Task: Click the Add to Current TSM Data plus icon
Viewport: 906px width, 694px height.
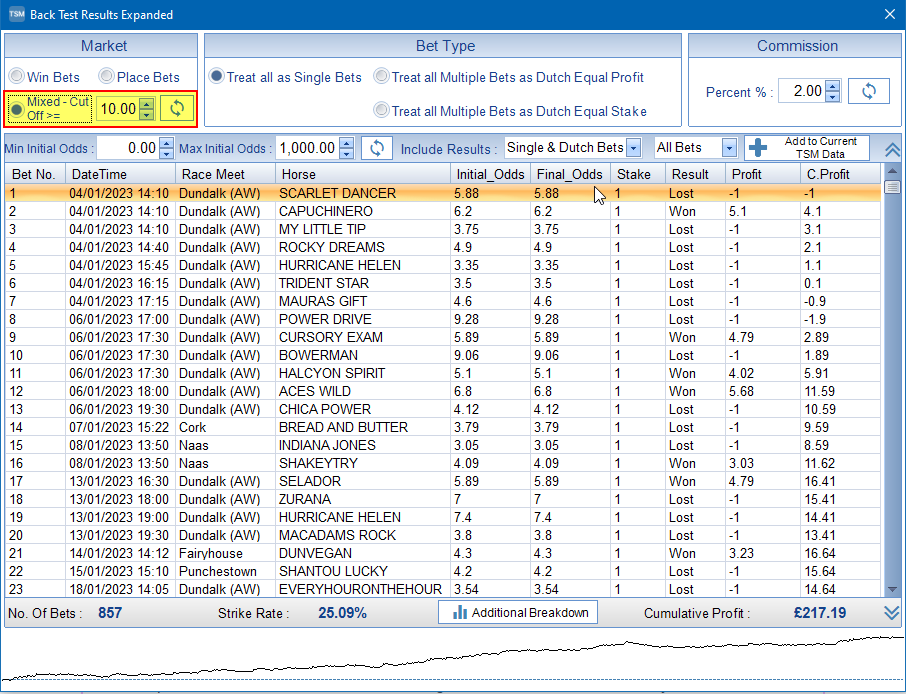Action: (758, 148)
